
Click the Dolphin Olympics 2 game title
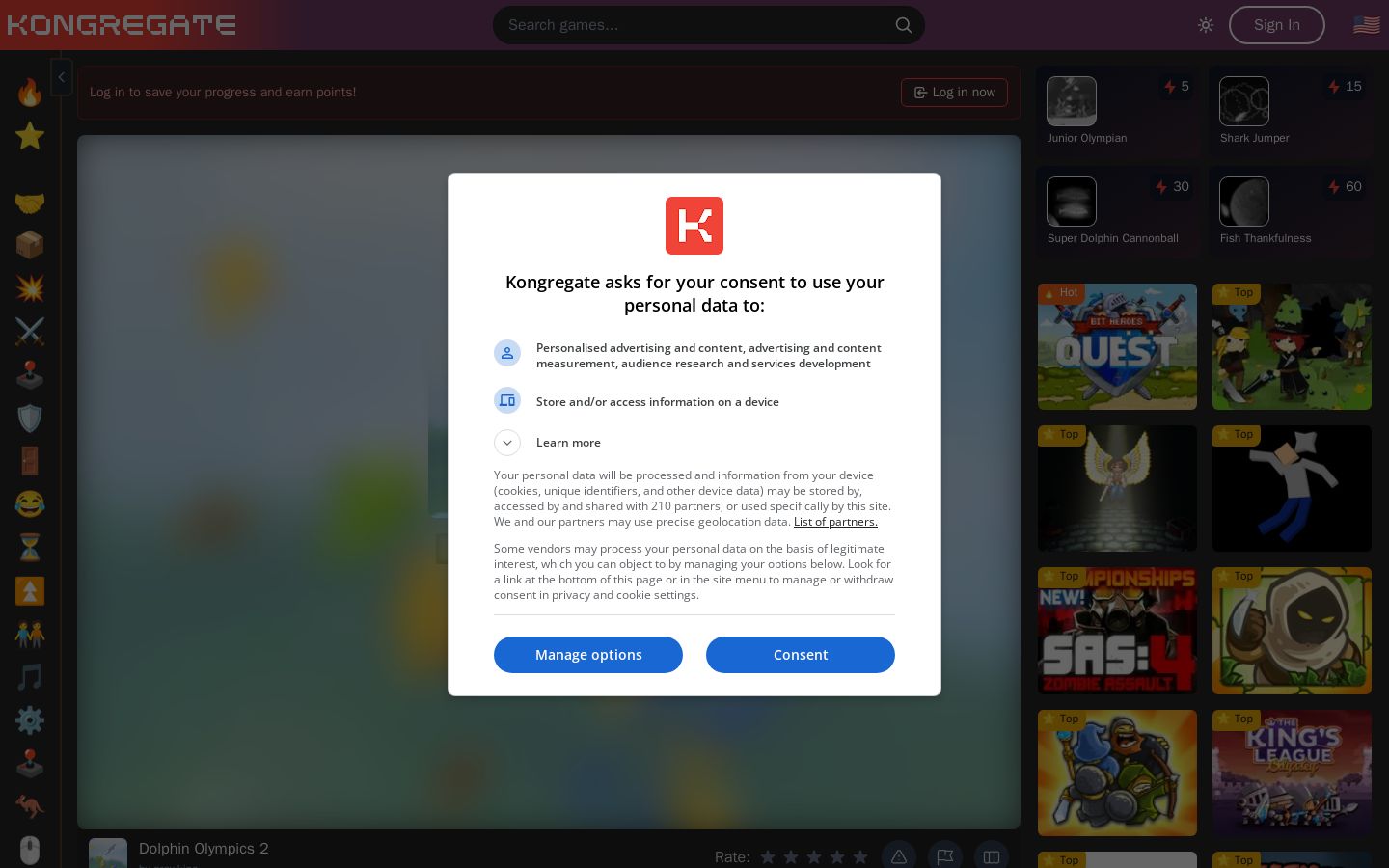point(204,849)
